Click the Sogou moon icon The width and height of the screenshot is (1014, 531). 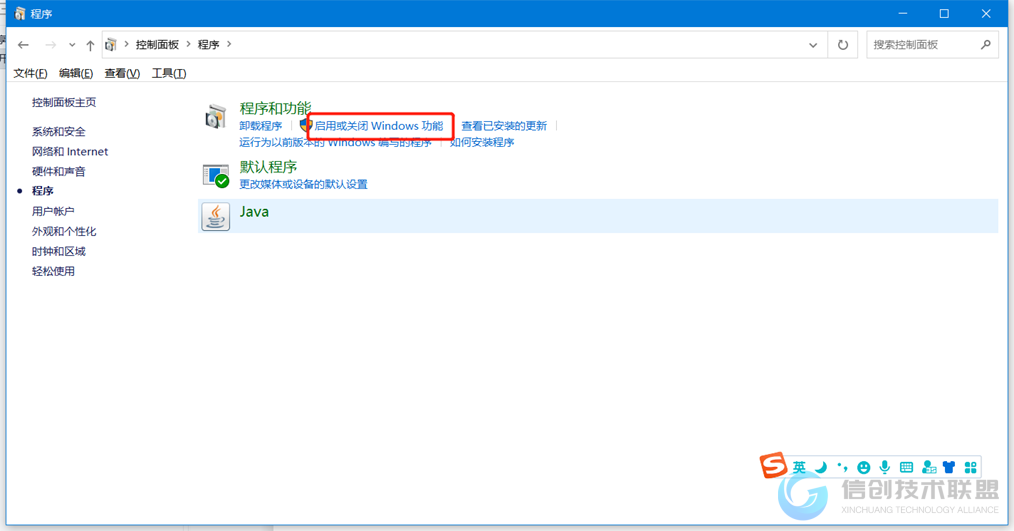pos(821,467)
